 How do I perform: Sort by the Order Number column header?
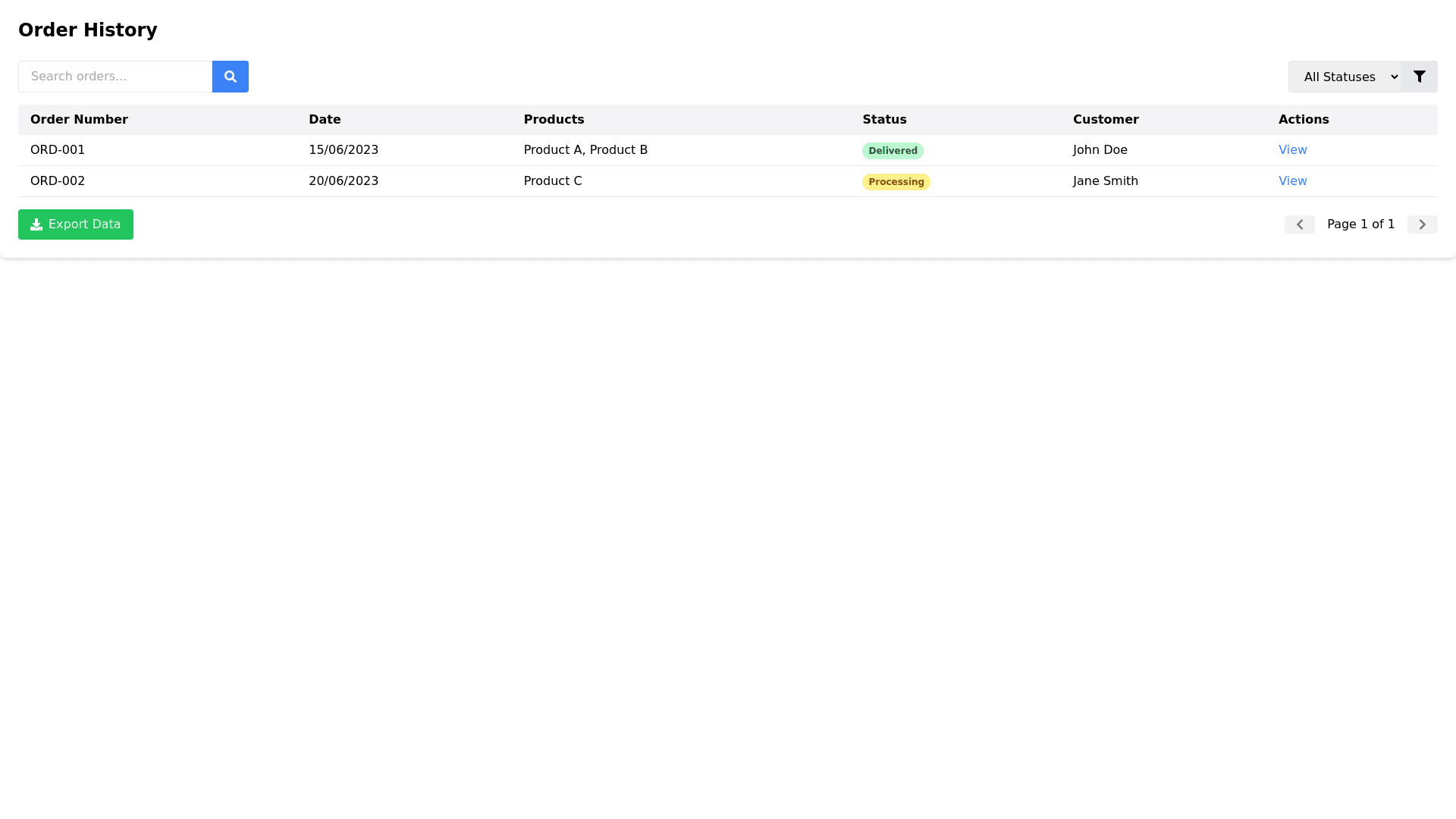pos(79,120)
